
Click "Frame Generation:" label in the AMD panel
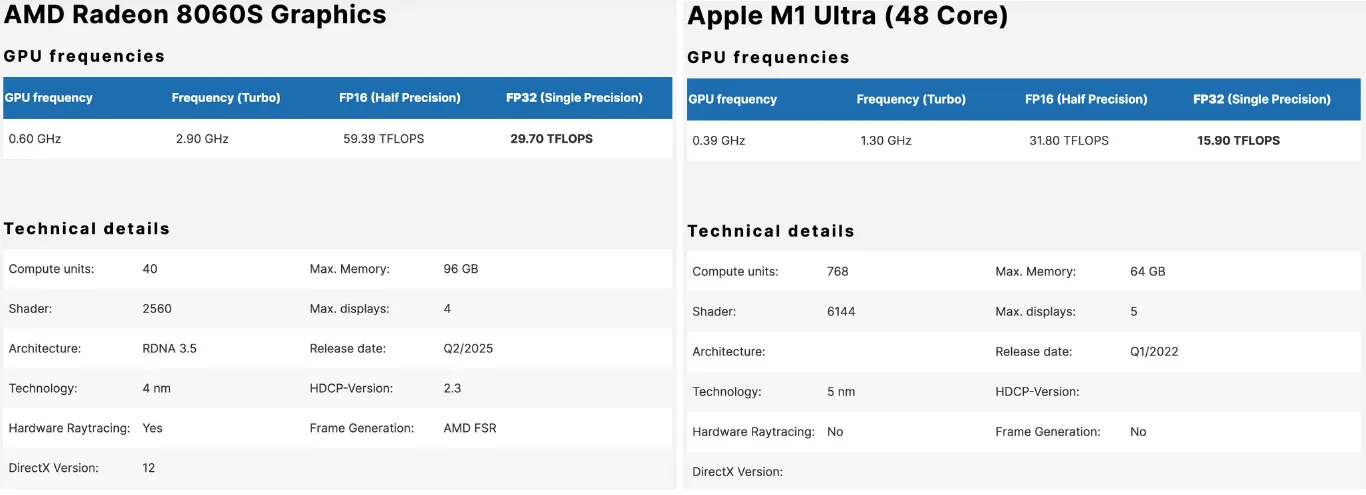(x=362, y=428)
